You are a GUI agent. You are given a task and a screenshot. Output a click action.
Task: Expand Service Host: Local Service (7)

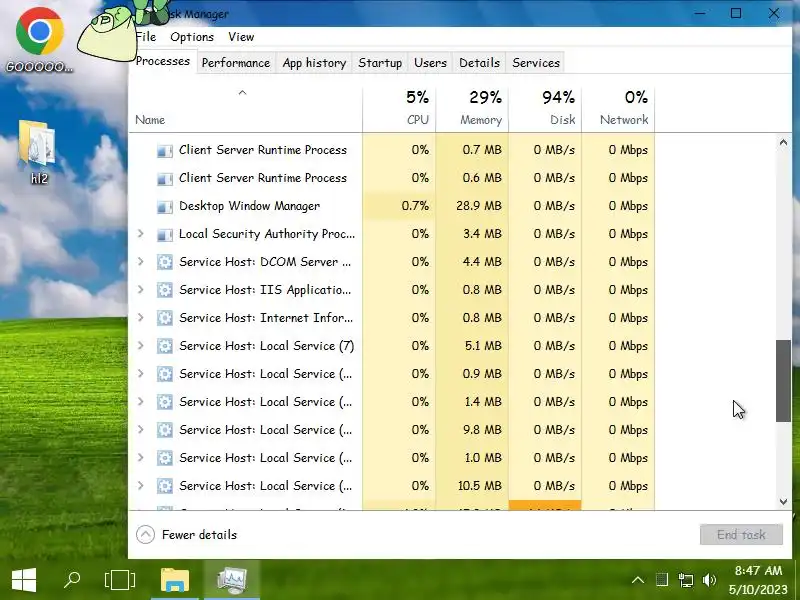pos(141,346)
